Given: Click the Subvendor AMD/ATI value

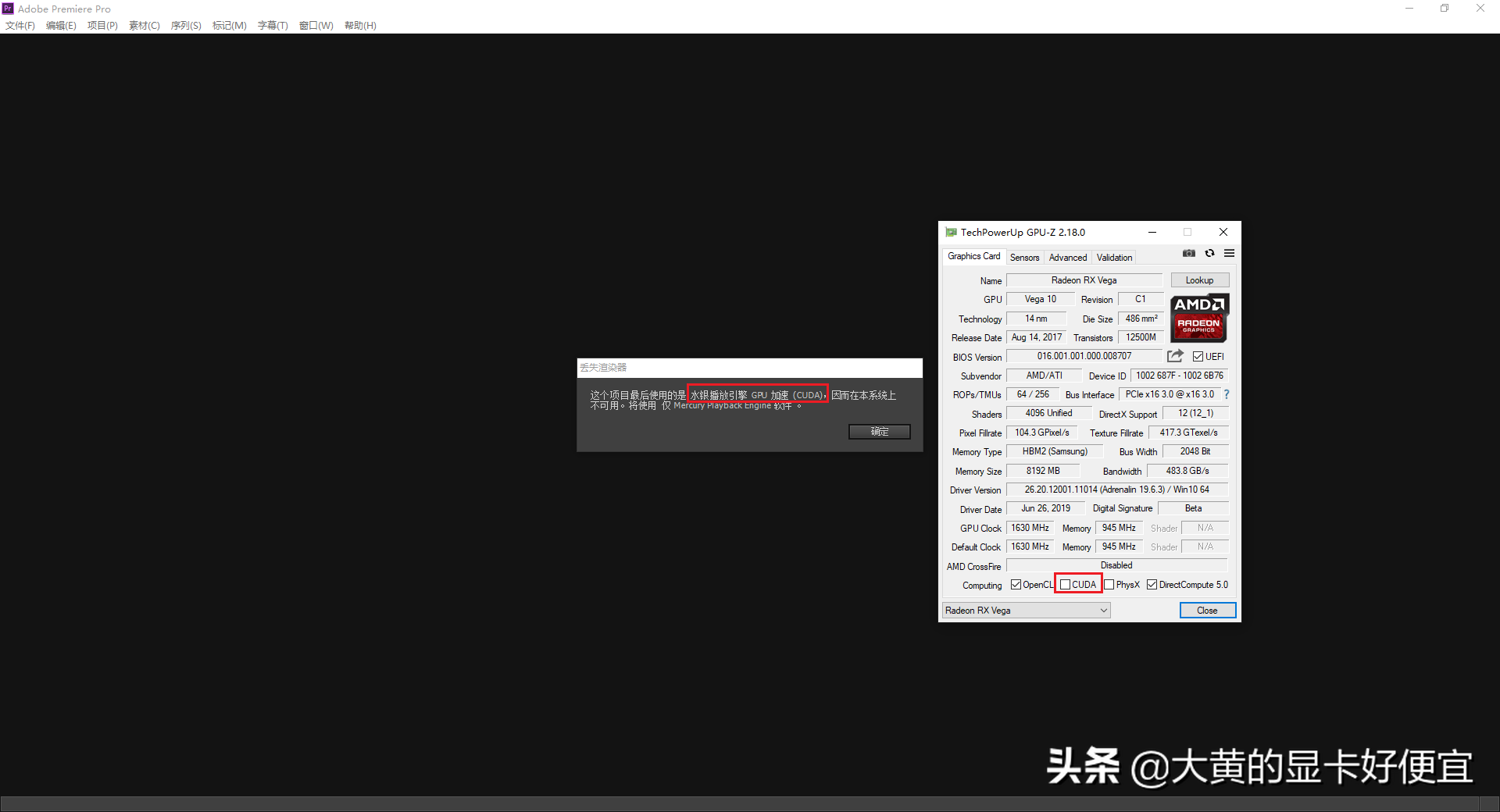Looking at the screenshot, I should 1044,376.
